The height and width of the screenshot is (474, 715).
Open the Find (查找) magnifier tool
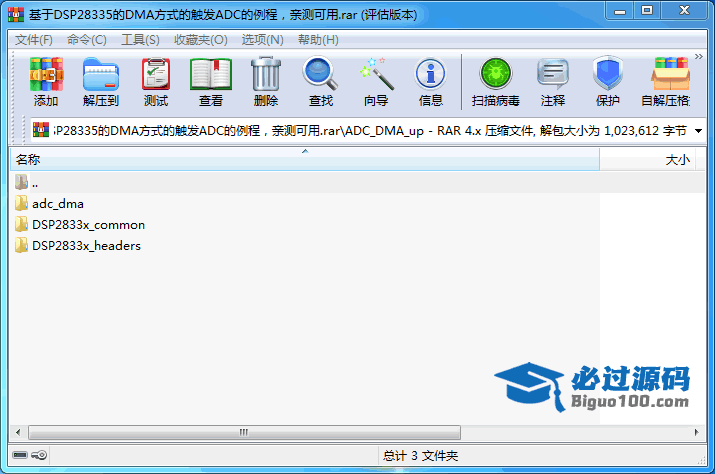321,82
